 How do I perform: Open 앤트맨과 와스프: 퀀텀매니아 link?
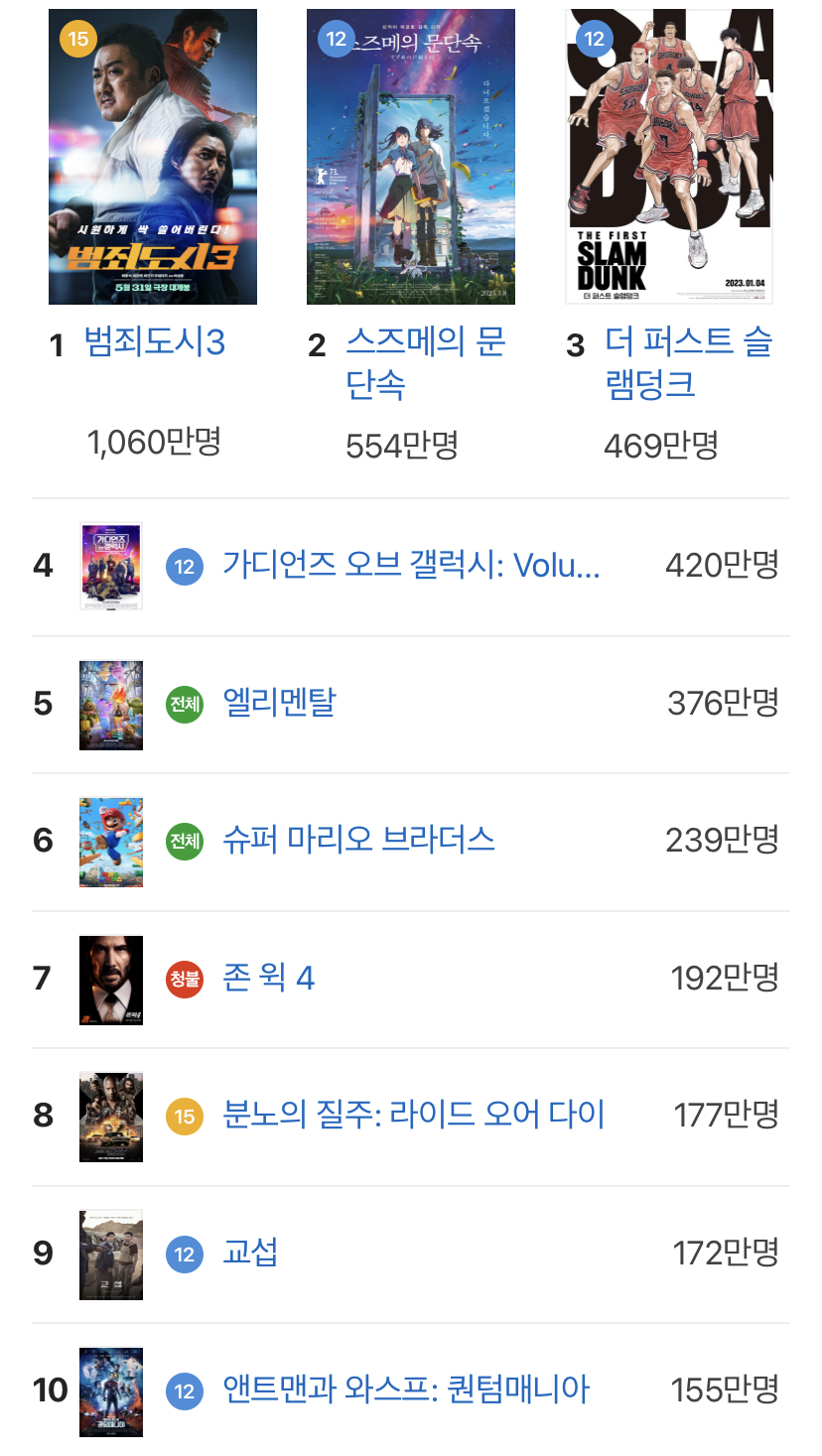[x=405, y=1390]
